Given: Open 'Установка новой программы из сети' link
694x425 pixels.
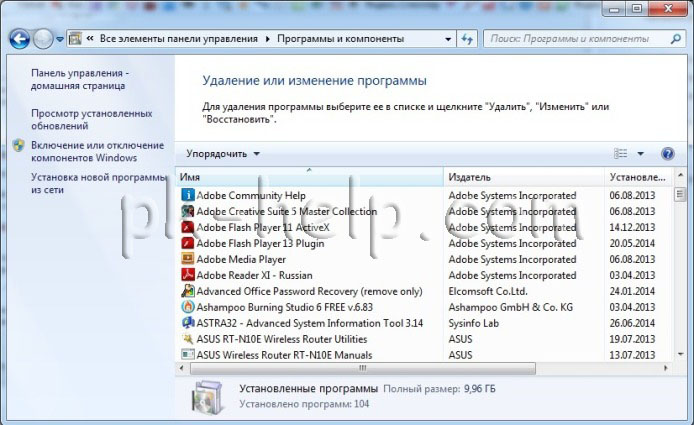Looking at the screenshot, I should point(98,183).
